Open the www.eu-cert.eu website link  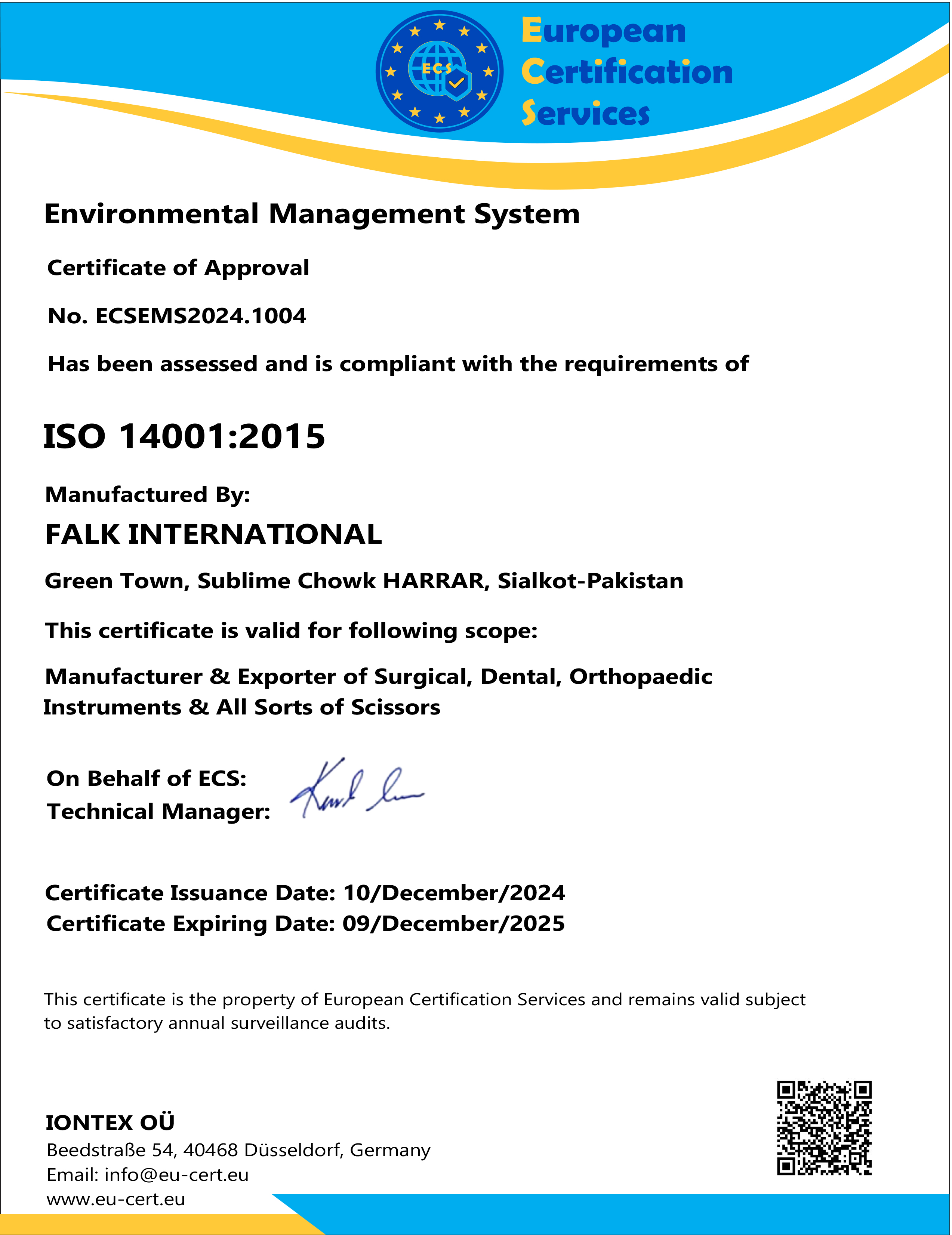coord(116,1200)
